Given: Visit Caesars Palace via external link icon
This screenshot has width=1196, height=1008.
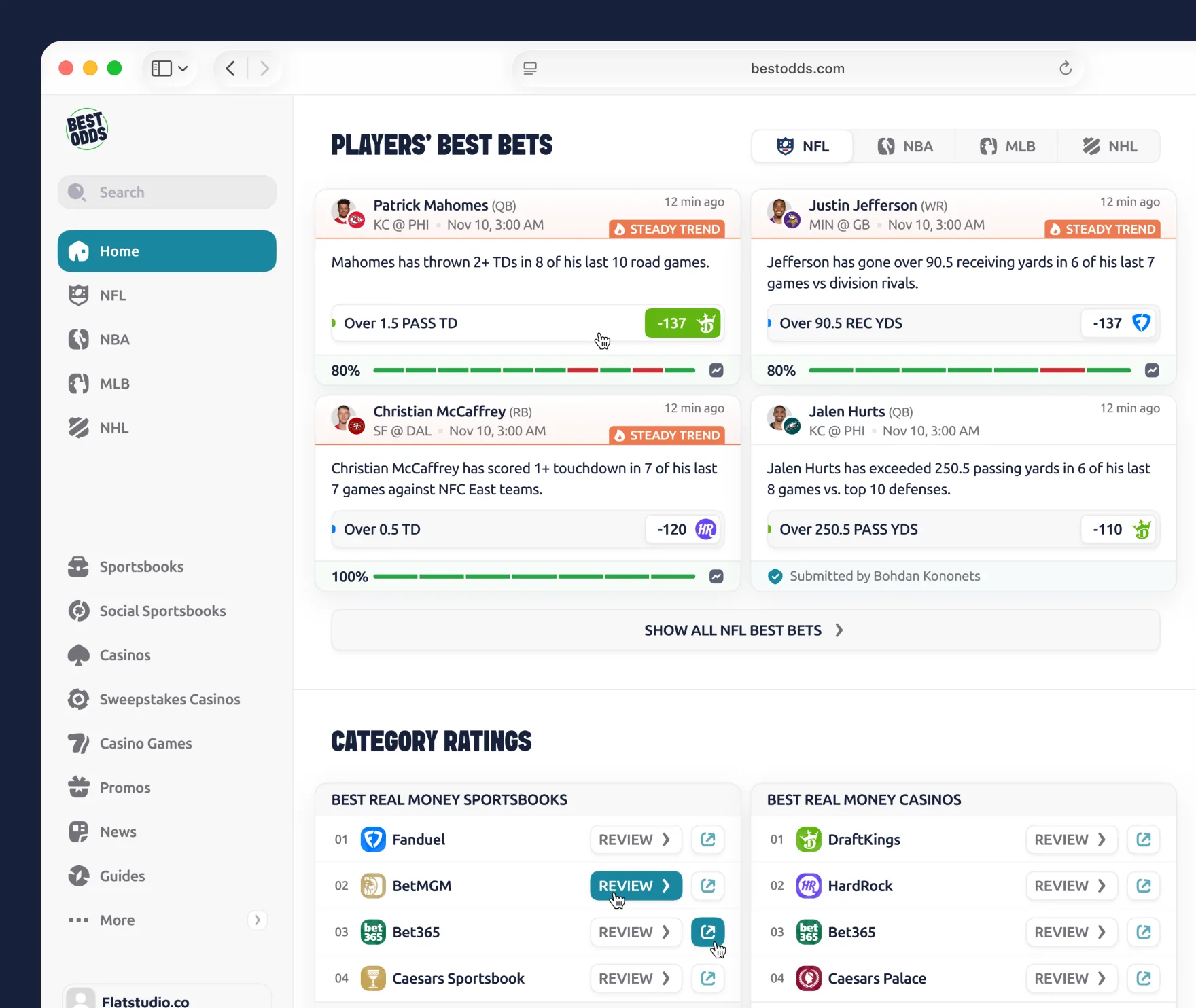Looking at the screenshot, I should [x=1144, y=978].
